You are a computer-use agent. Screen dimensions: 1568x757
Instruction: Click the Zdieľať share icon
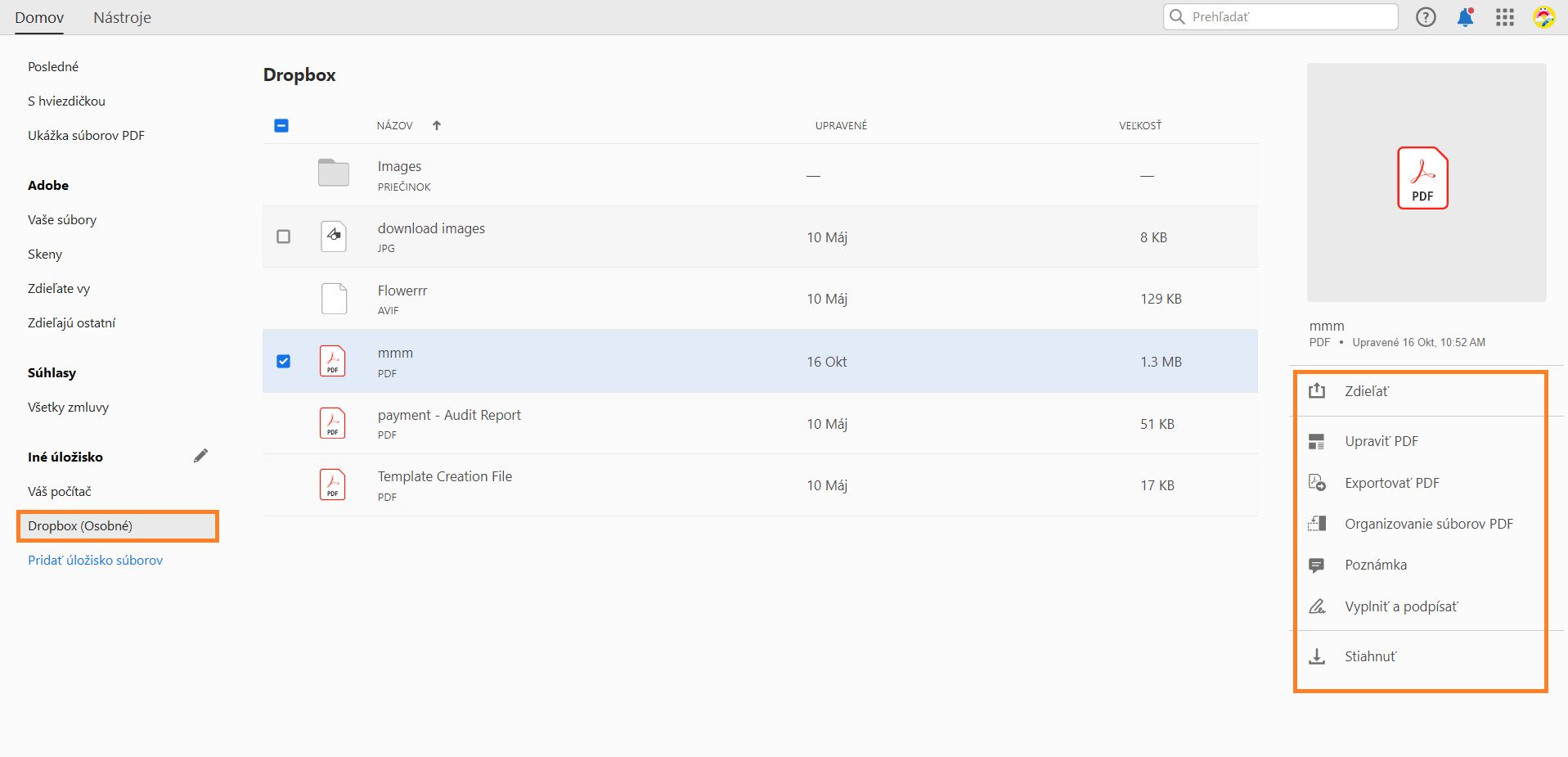click(x=1317, y=391)
